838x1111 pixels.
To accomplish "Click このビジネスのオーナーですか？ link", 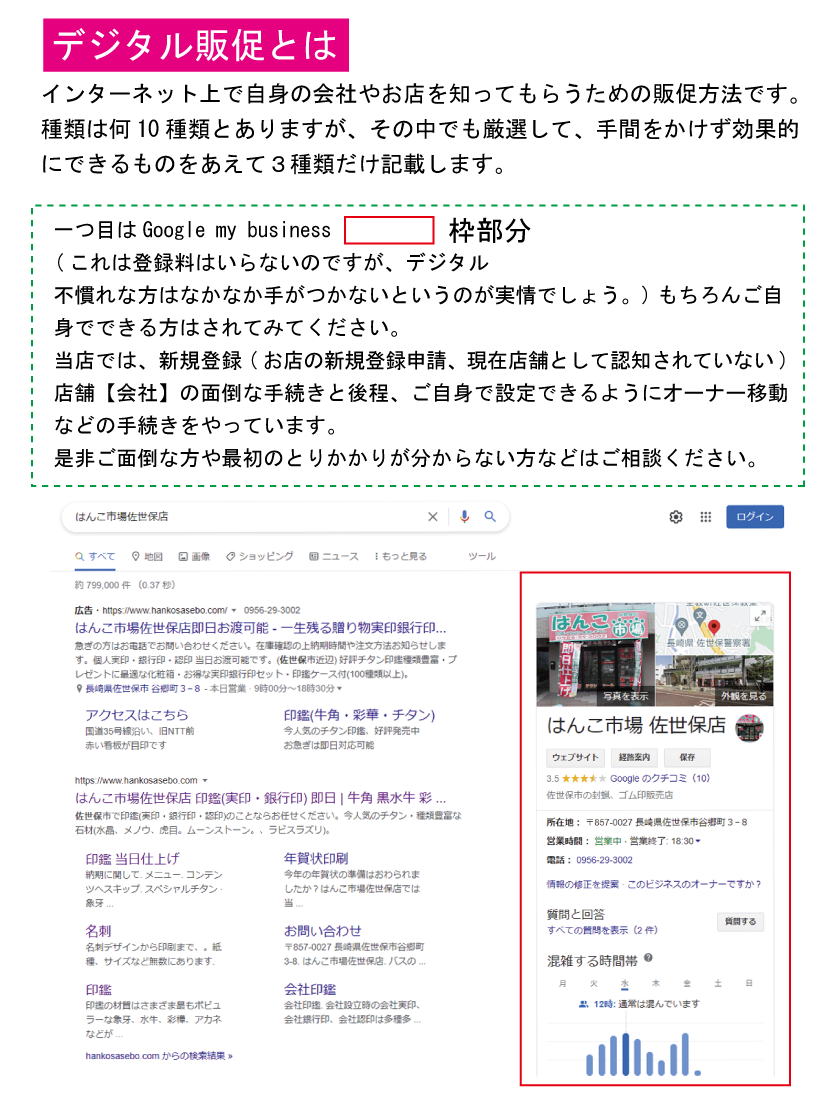I will pyautogui.click(x=694, y=884).
